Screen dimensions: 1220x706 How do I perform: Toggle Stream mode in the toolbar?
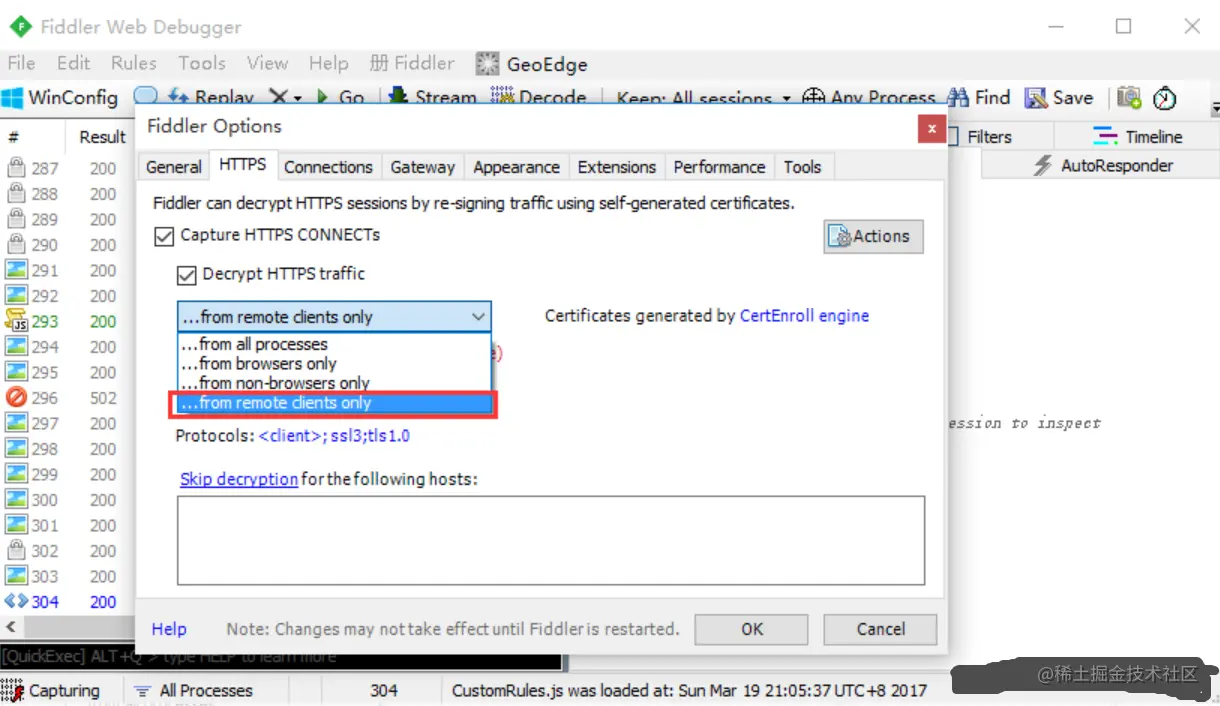tap(432, 98)
